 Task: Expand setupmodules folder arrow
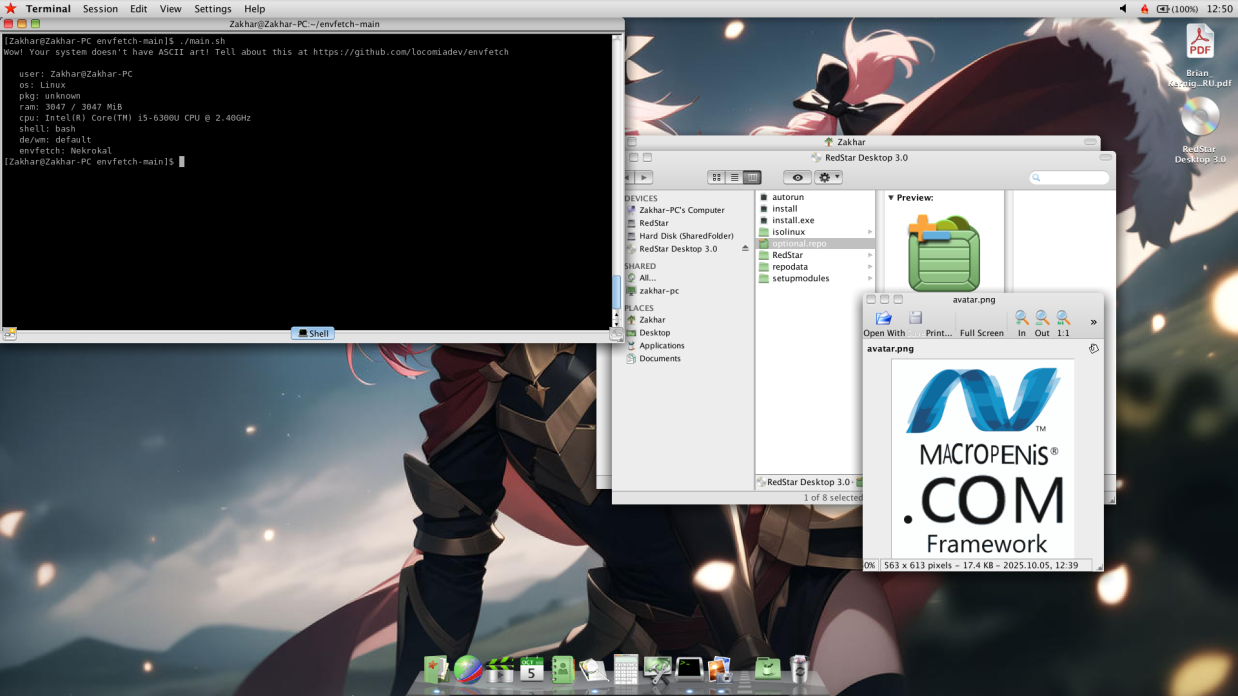click(870, 279)
